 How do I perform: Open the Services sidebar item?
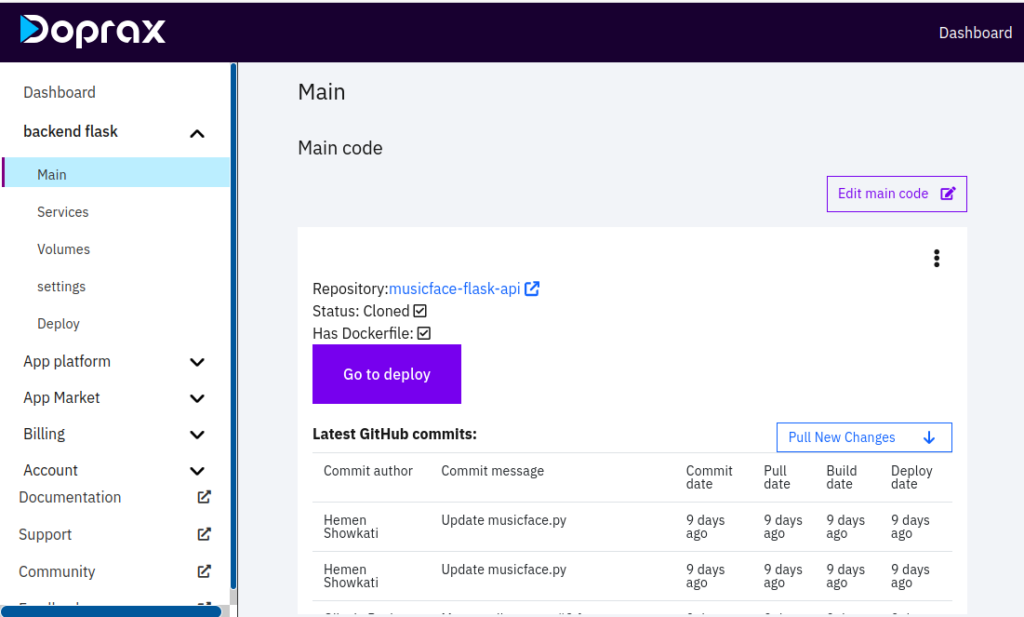(x=63, y=212)
